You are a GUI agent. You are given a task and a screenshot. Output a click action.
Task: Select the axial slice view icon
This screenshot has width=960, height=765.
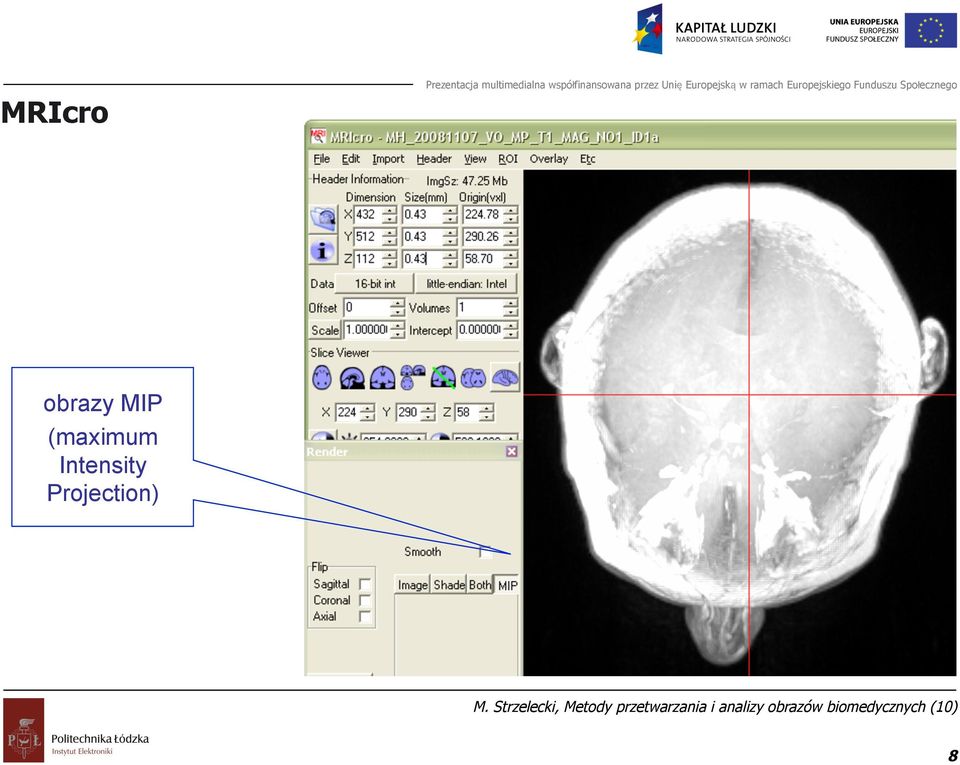point(322,378)
